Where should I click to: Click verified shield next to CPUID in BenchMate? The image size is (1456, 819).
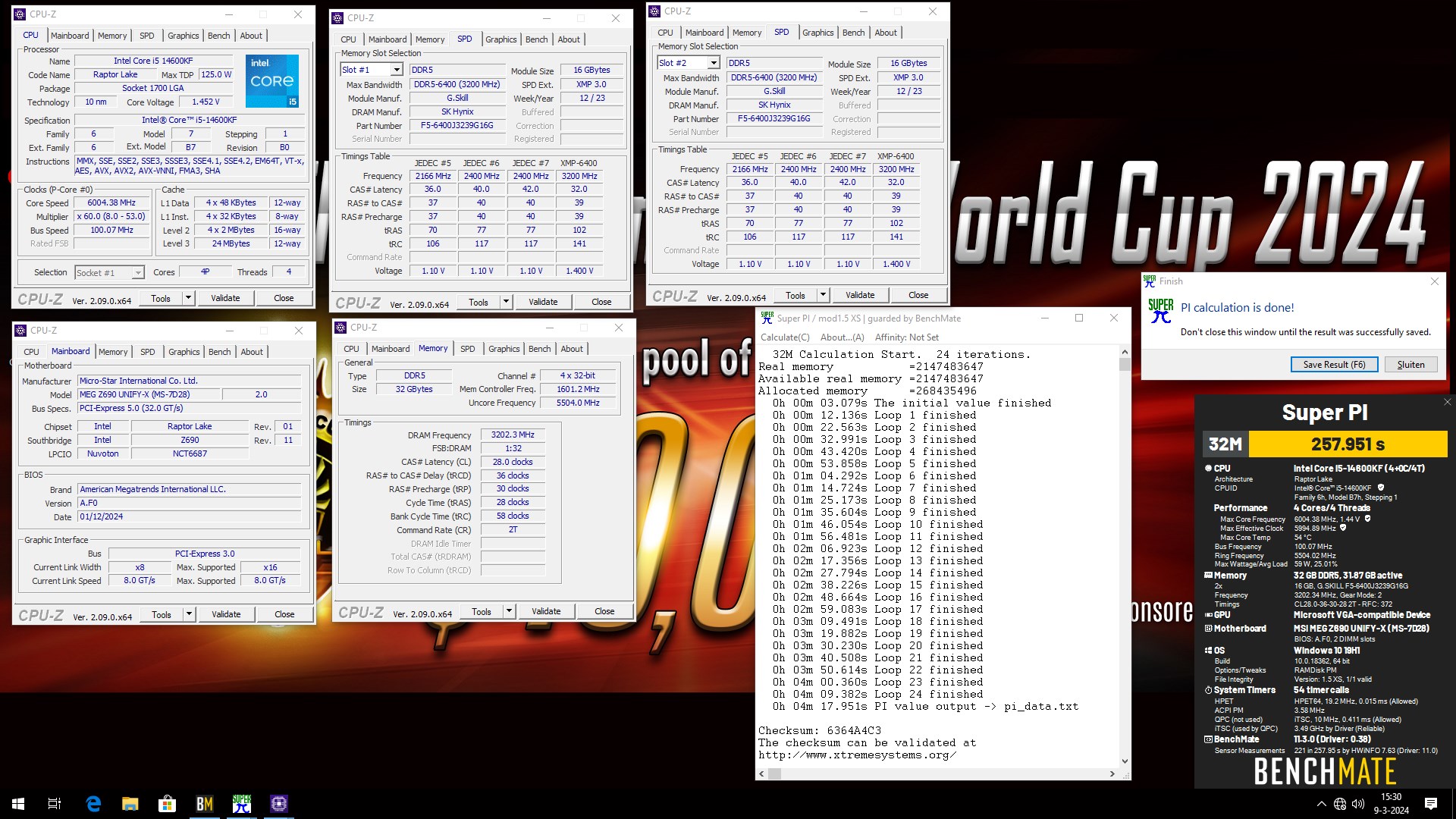1381,488
